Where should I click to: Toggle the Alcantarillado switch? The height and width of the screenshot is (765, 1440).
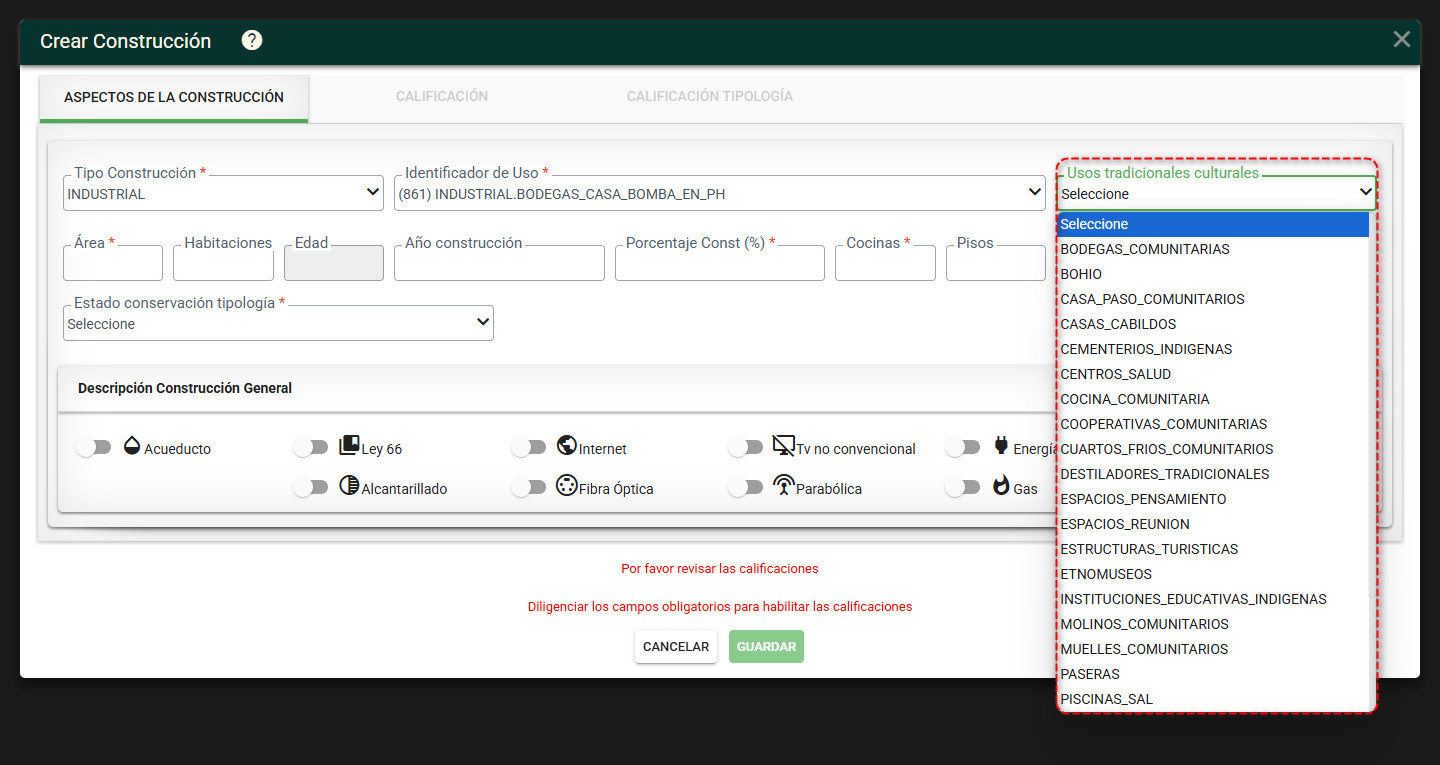pos(311,488)
